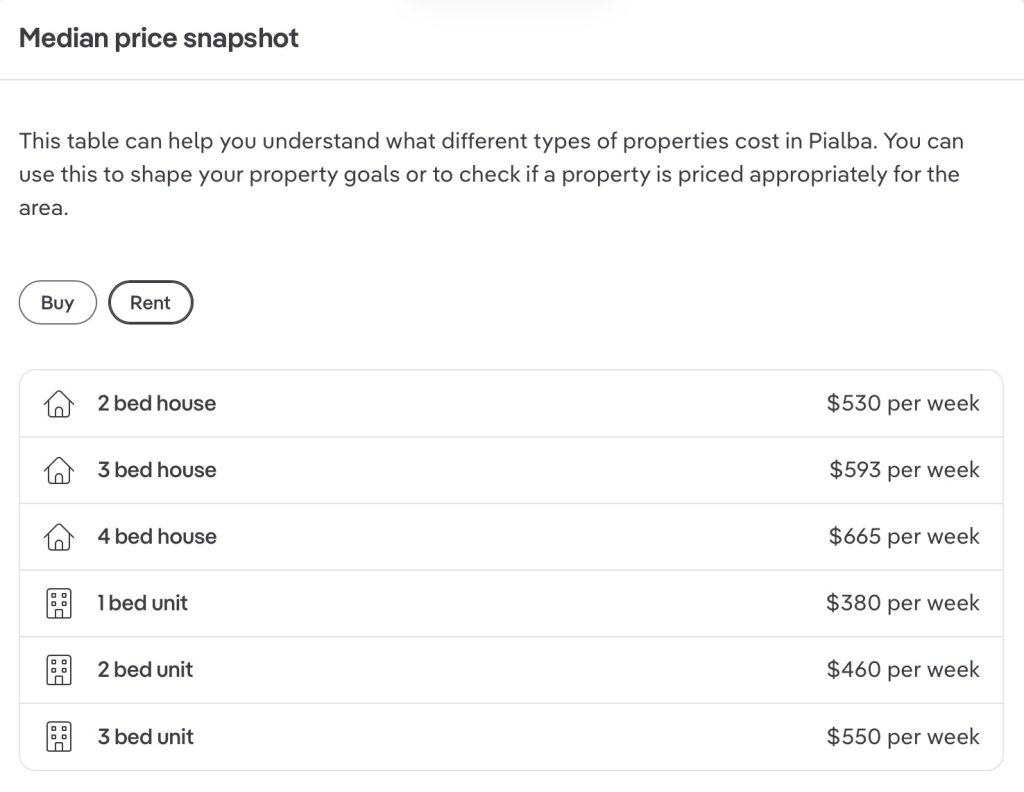Open the 2 bed house row label
Viewport: 1024px width, 792px height.
coord(157,404)
